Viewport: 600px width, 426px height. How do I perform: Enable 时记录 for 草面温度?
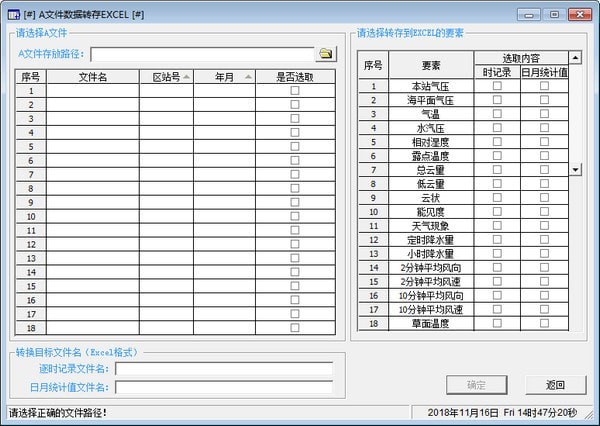coord(497,323)
